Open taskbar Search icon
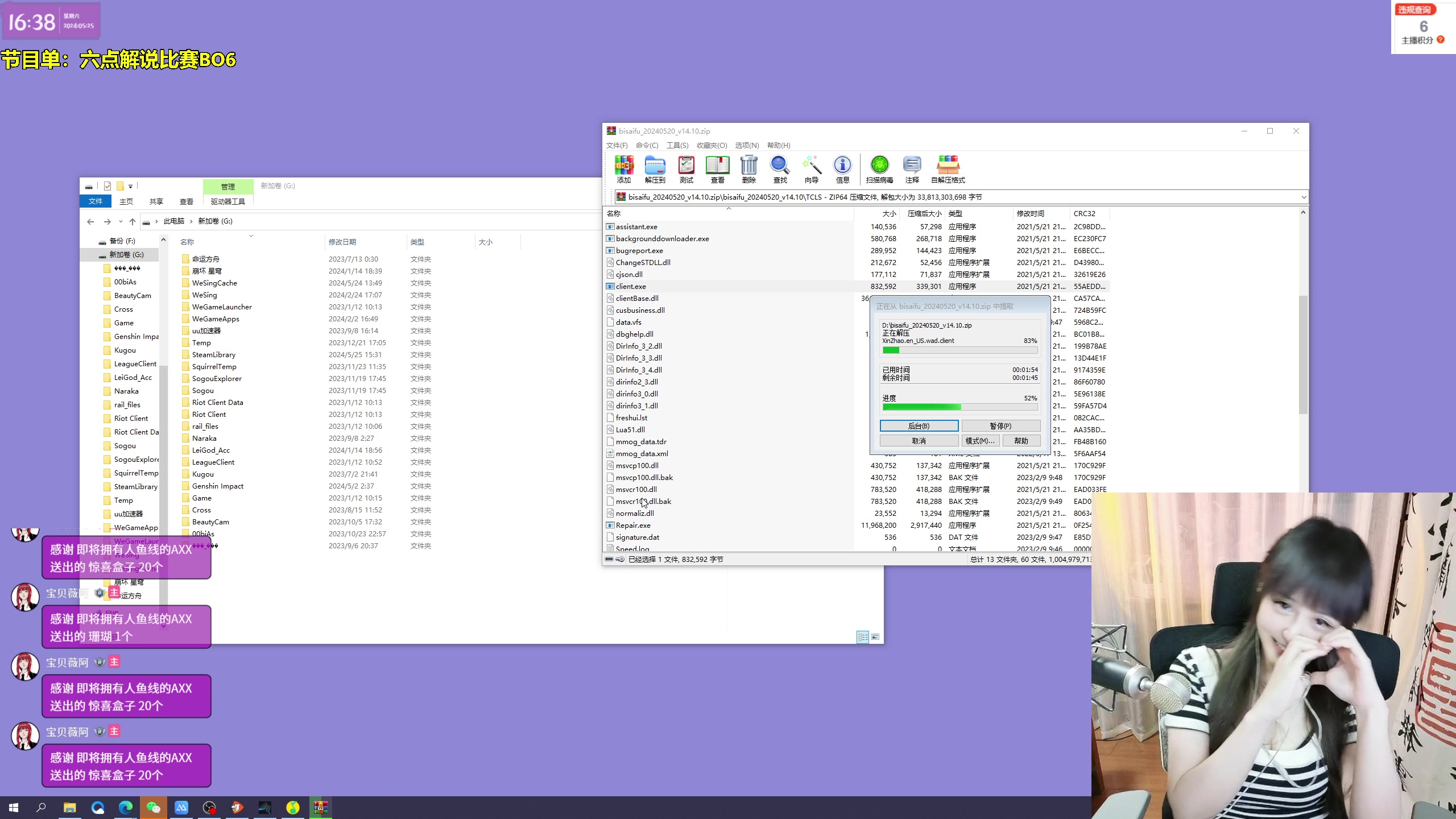 (x=42, y=807)
